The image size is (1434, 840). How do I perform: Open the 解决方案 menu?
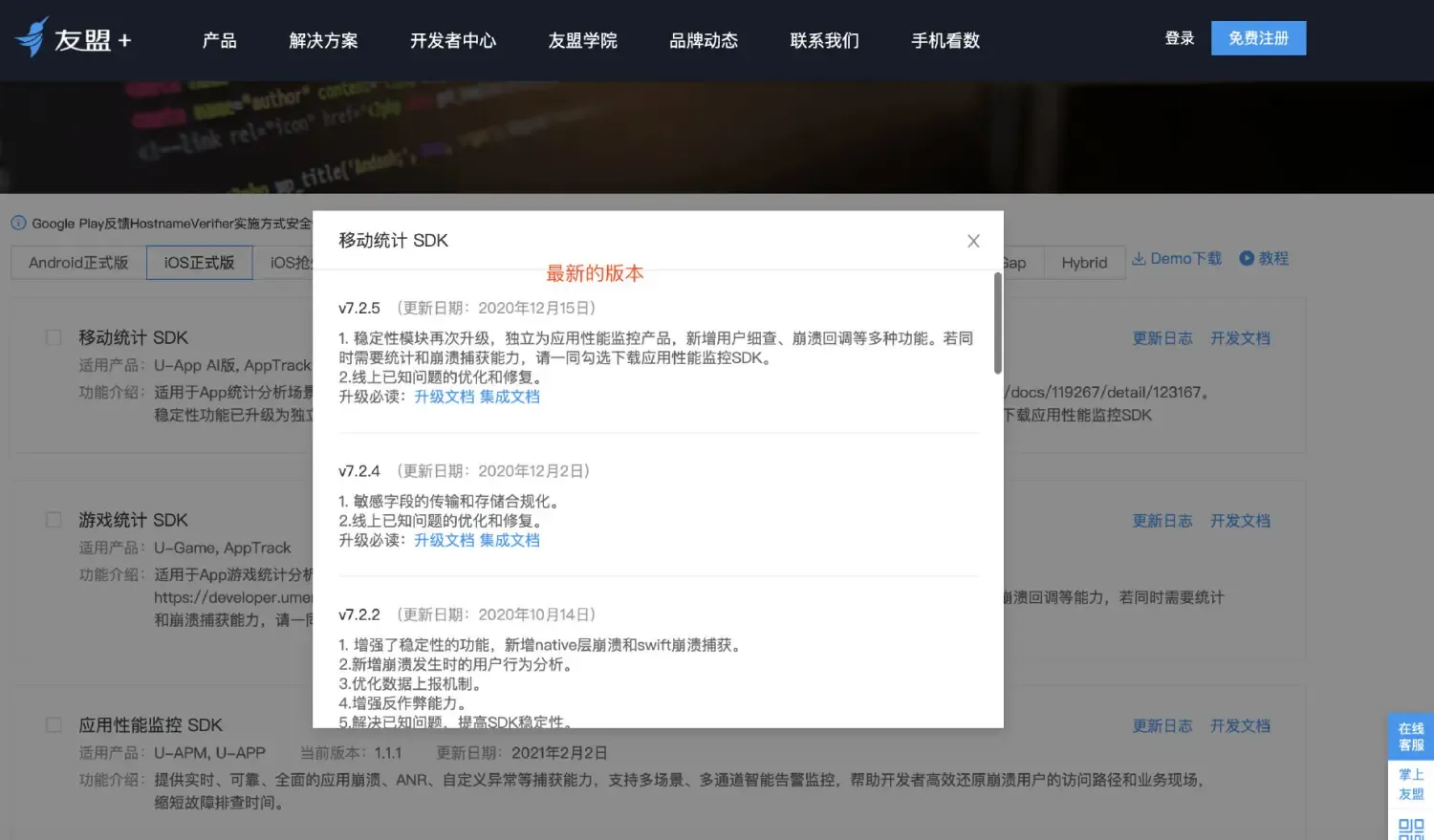tap(324, 40)
